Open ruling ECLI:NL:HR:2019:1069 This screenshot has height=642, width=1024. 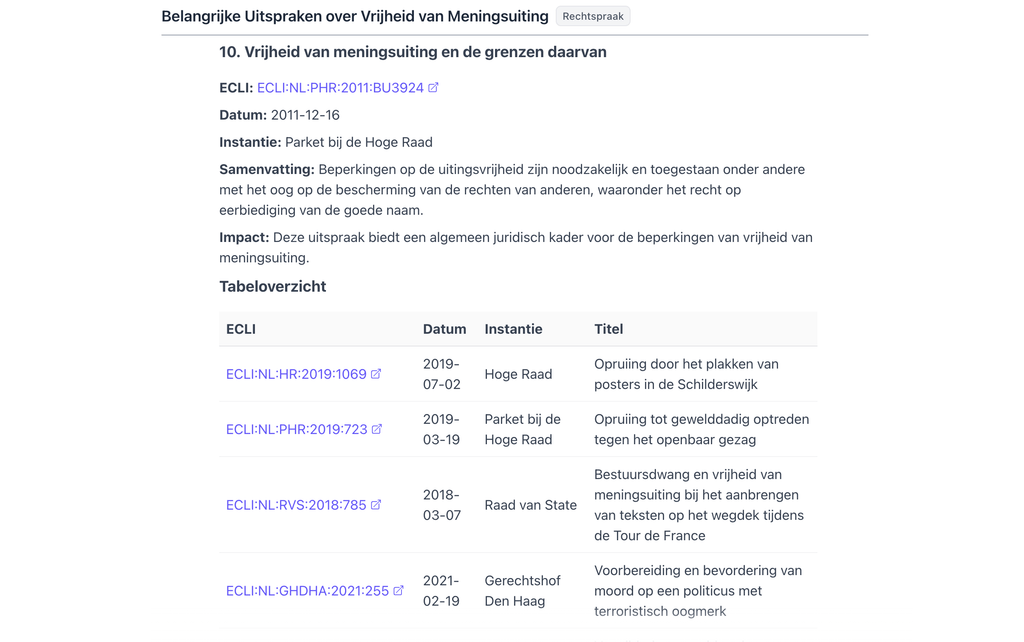point(296,374)
